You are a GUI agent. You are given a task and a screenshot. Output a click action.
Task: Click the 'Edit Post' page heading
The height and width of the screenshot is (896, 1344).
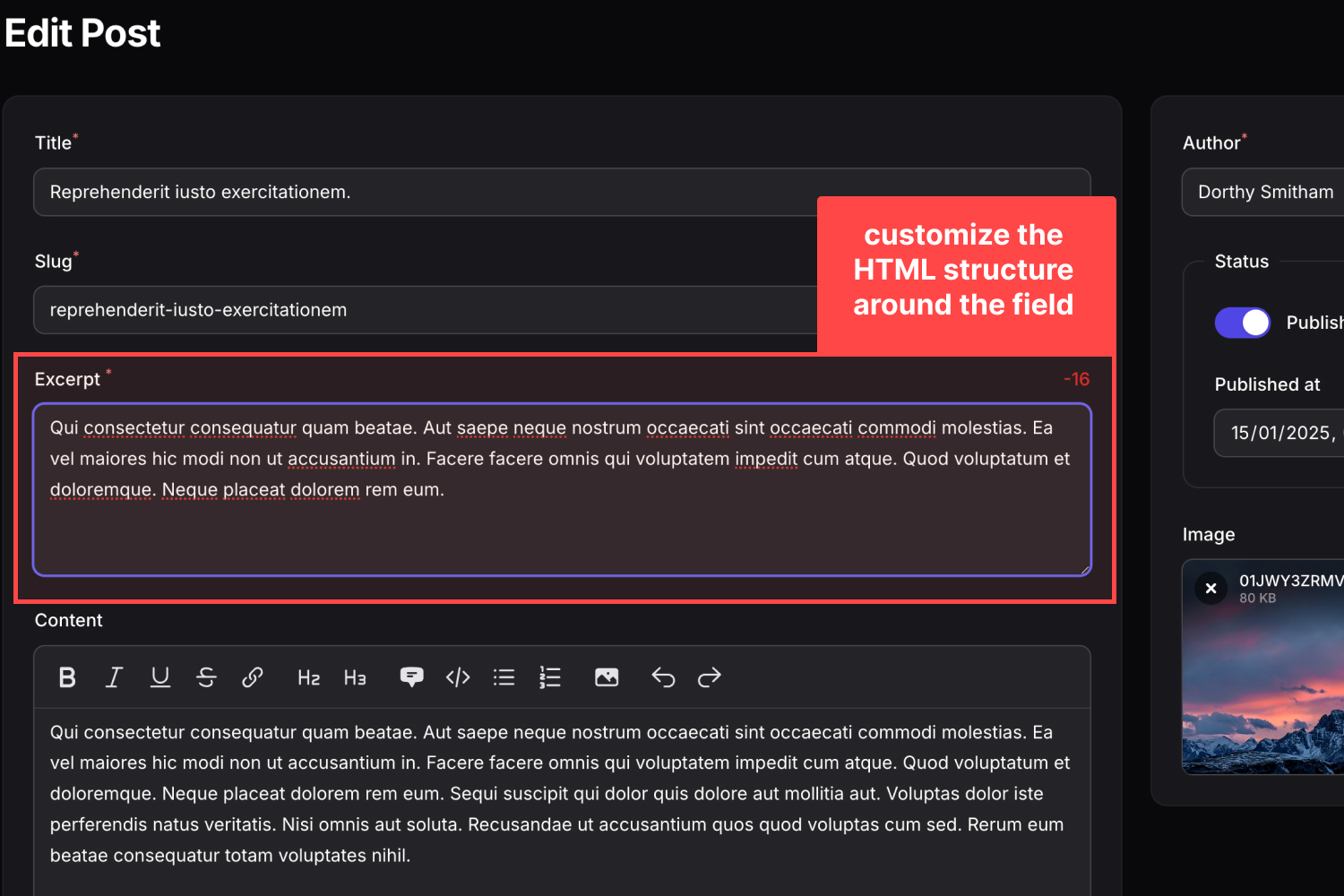pyautogui.click(x=82, y=33)
